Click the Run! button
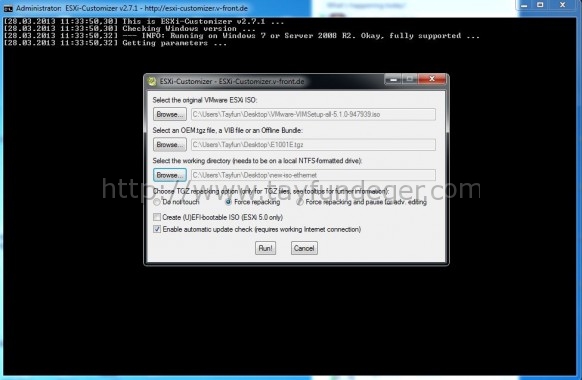Viewport: 582px width, 380px height. pyautogui.click(x=265, y=248)
